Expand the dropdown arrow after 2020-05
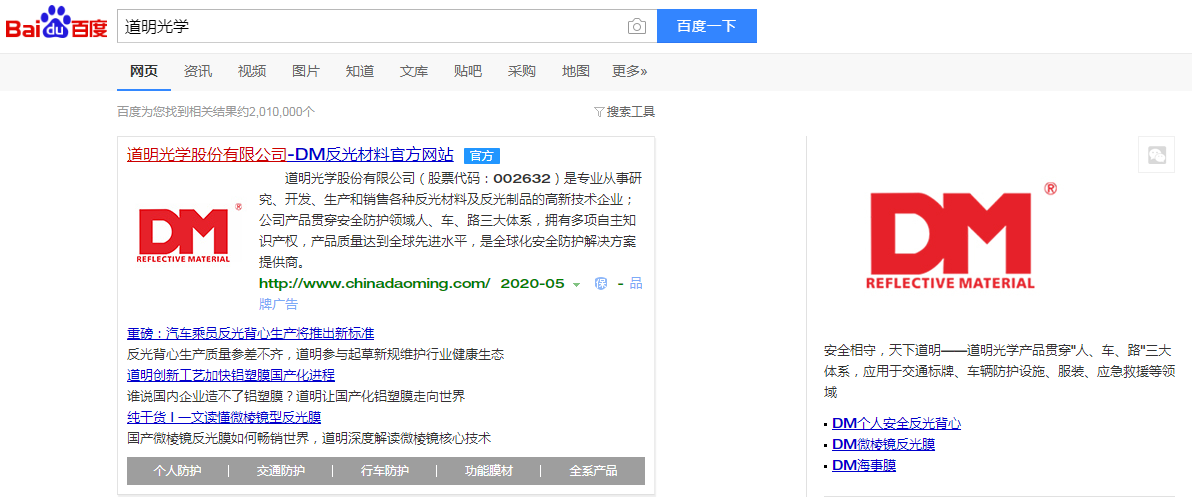The width and height of the screenshot is (1192, 497). click(x=576, y=284)
